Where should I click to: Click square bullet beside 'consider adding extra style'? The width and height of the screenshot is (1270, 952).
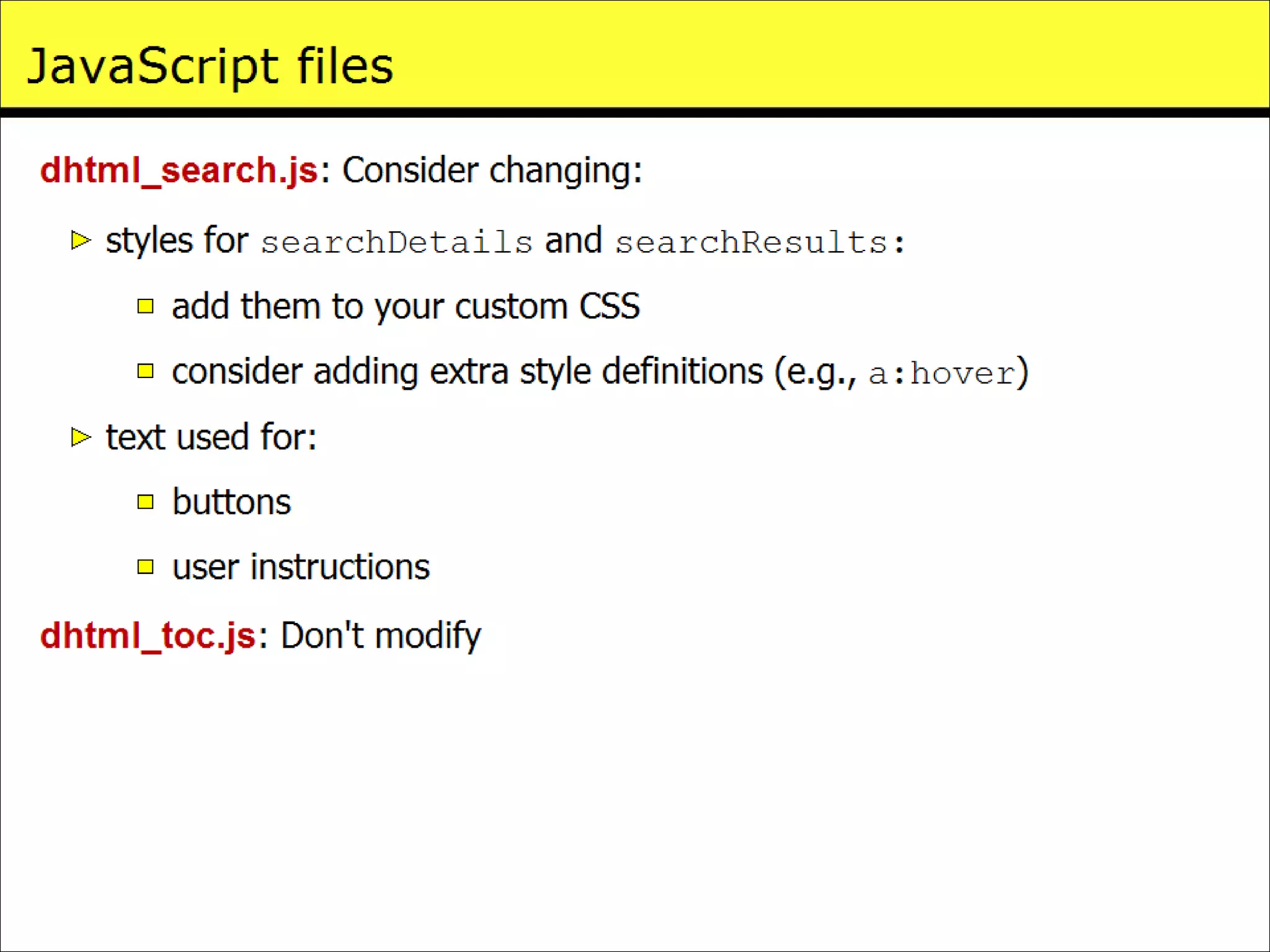(x=145, y=371)
